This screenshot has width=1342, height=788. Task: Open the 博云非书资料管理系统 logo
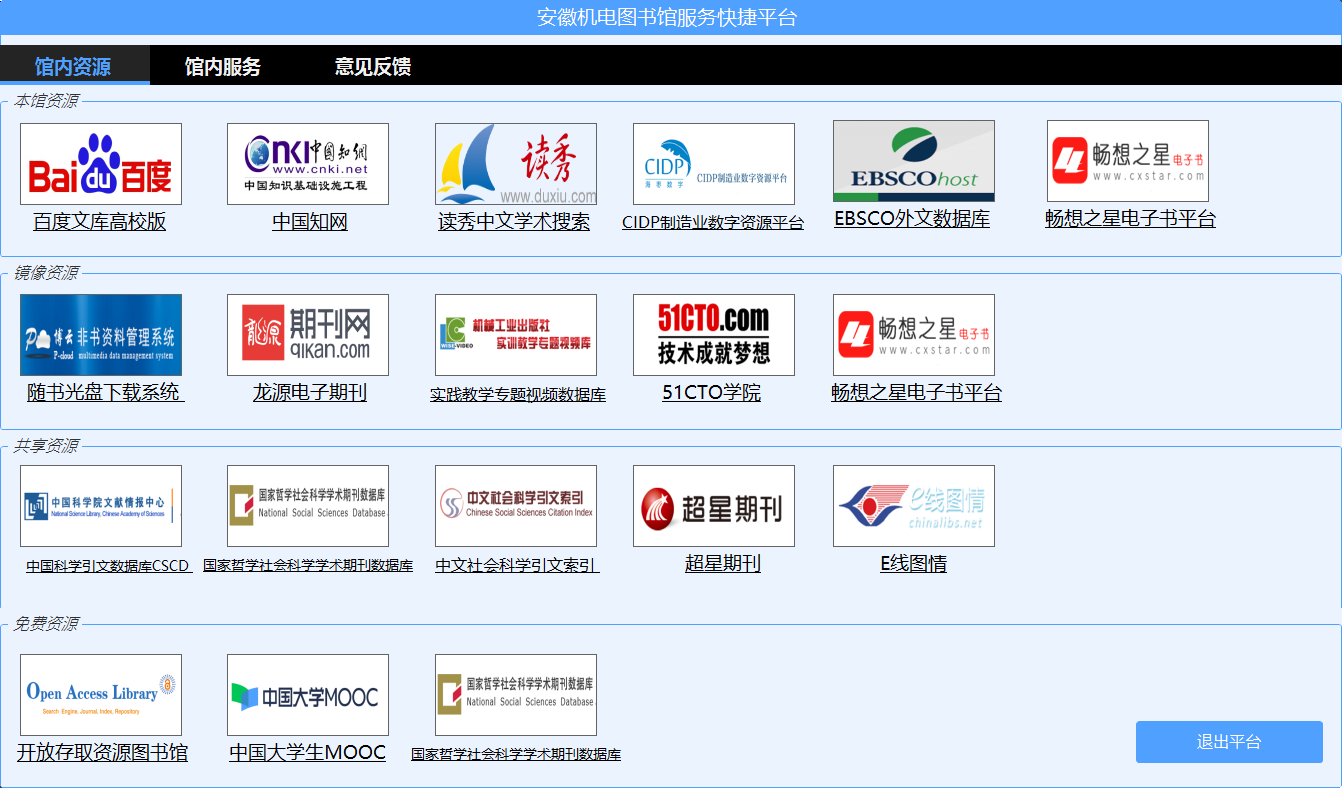pos(101,335)
